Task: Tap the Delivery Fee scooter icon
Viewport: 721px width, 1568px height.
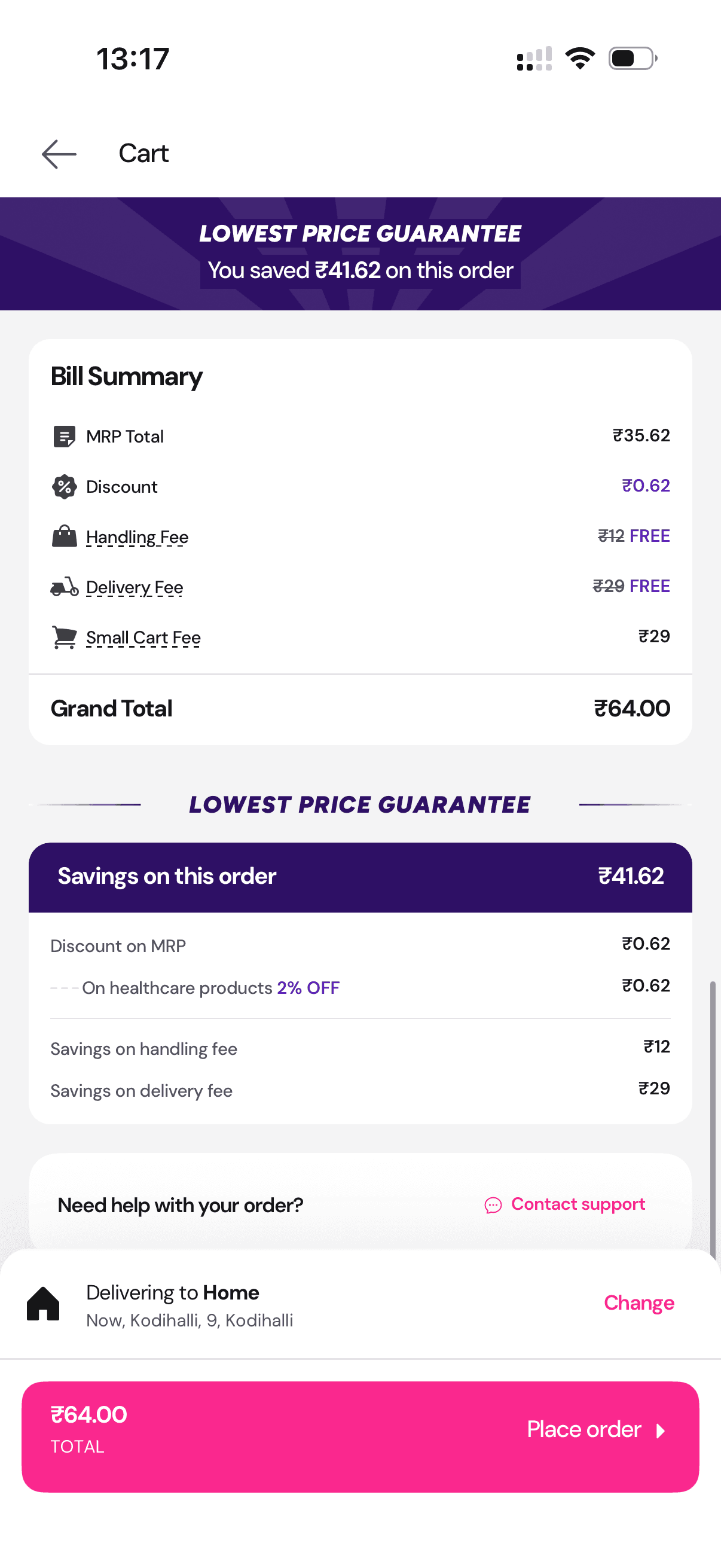Action: tap(64, 587)
